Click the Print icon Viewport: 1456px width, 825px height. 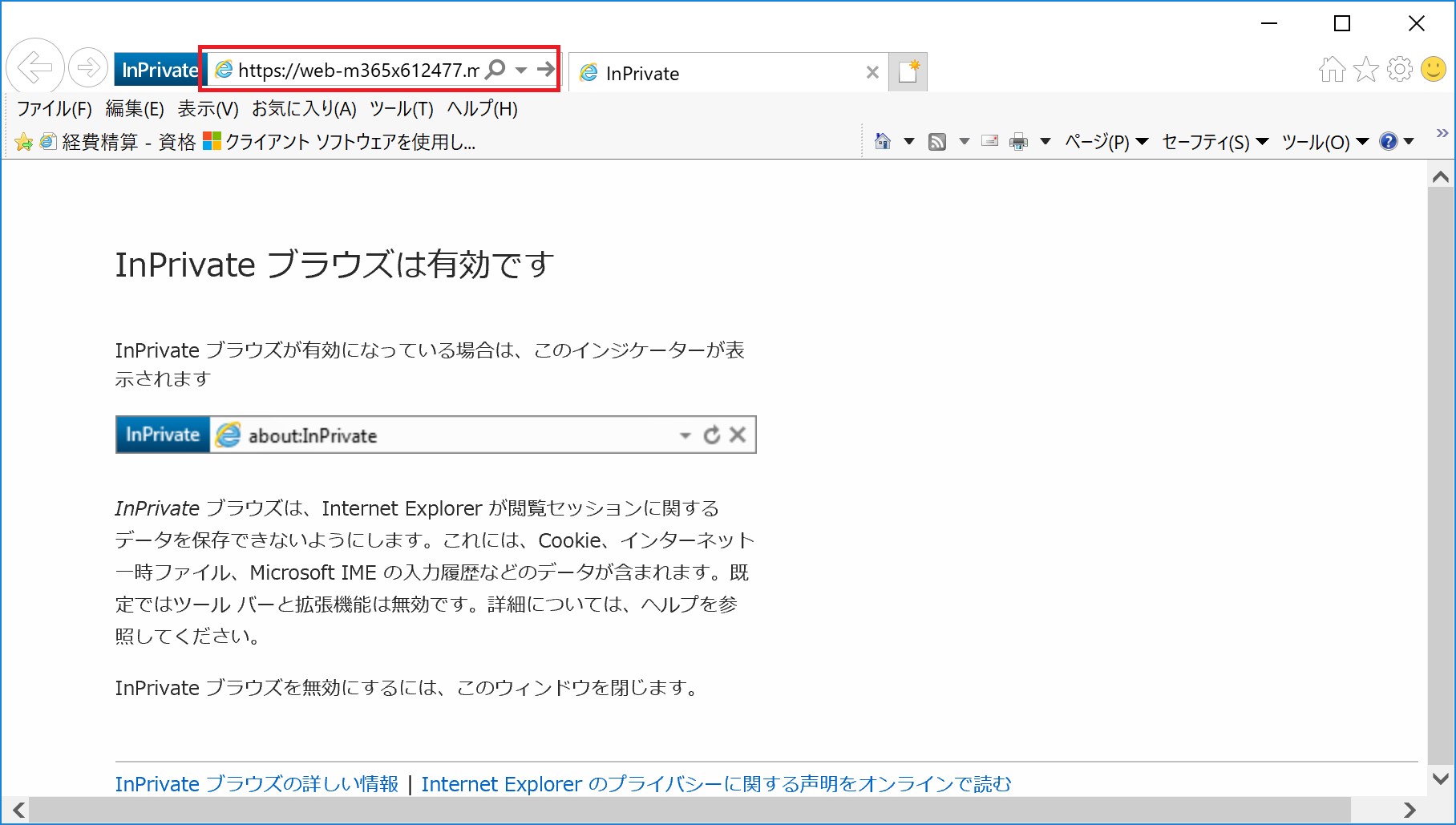coord(1018,142)
